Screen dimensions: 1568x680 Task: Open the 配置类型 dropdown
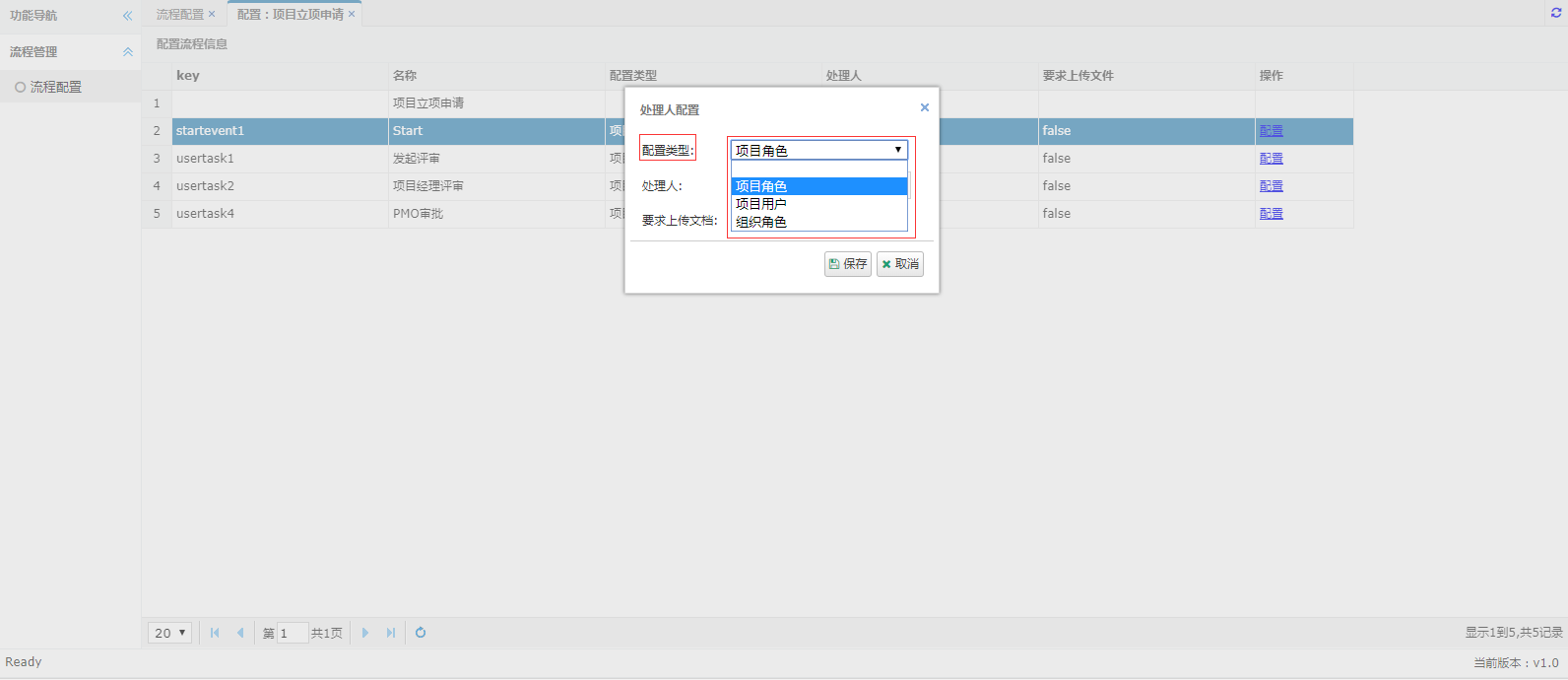coord(818,150)
